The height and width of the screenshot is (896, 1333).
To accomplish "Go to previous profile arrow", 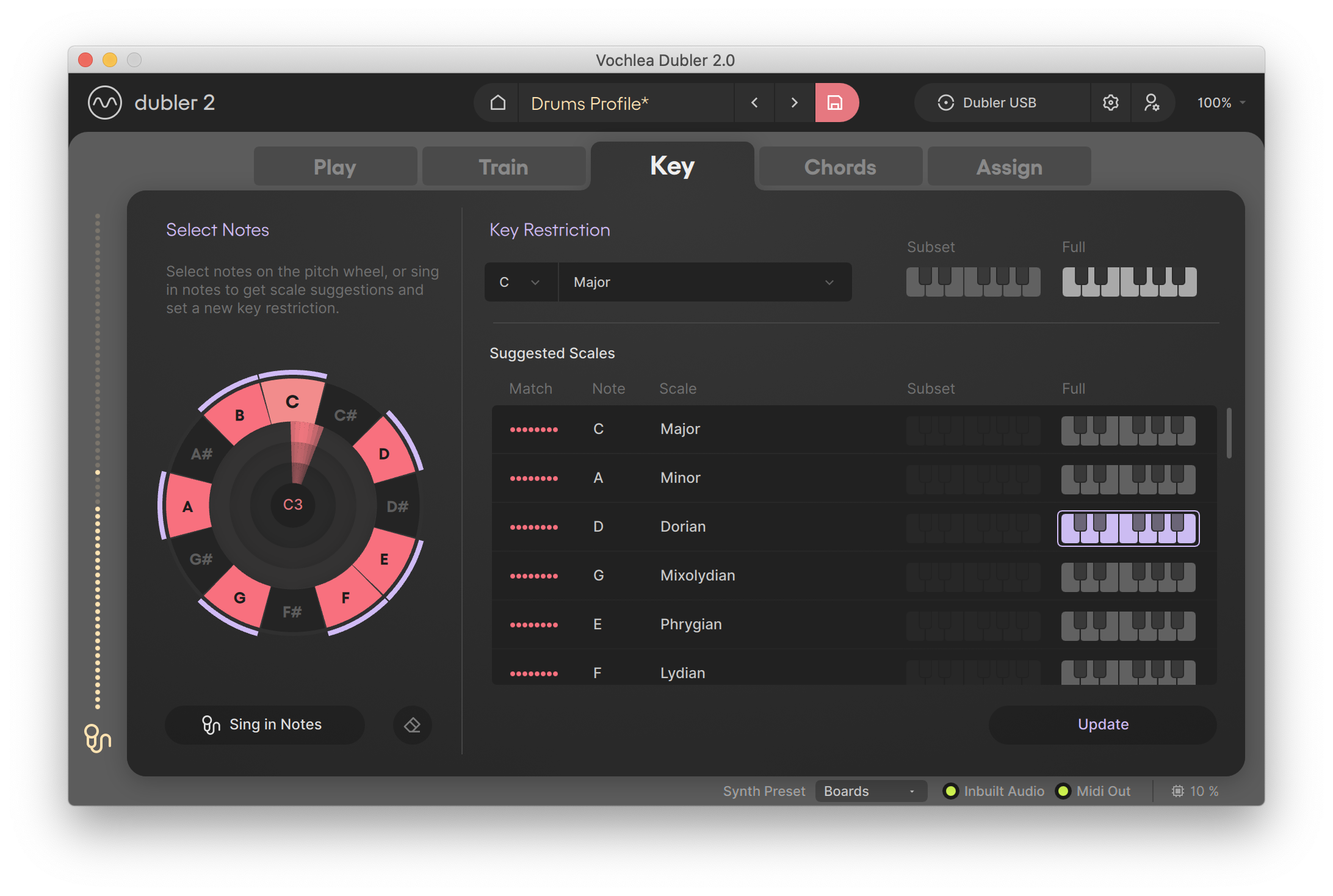I will tap(754, 103).
